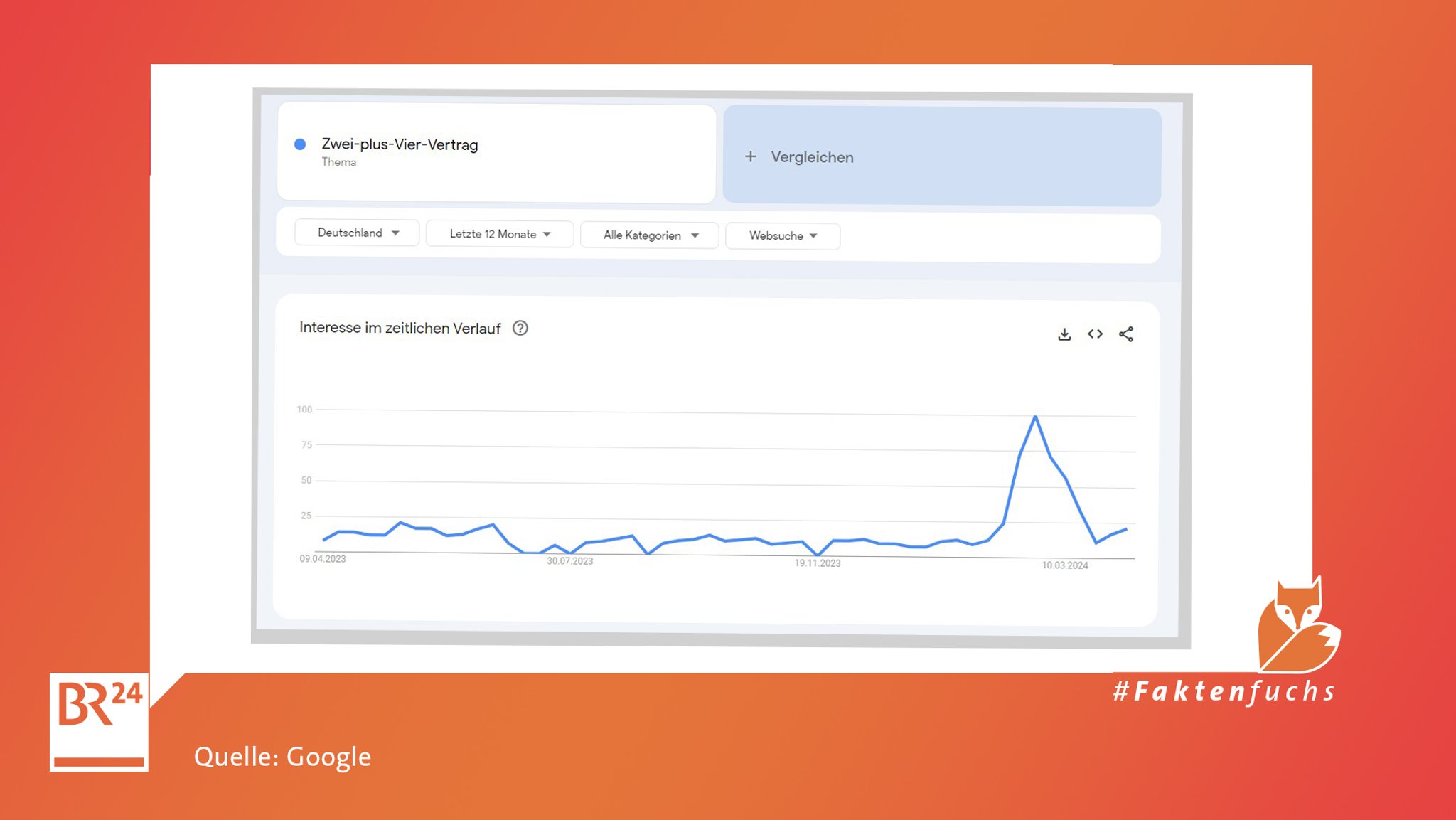Open the Websuche search type dropdown
1456x820 pixels.
pos(783,236)
